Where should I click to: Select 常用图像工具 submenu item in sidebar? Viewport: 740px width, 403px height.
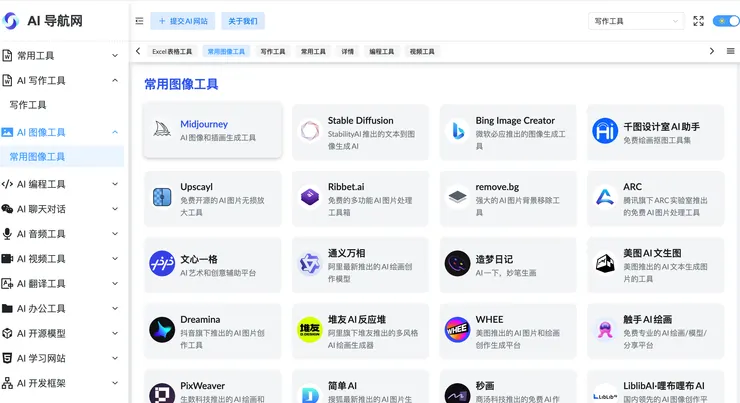[62, 157]
